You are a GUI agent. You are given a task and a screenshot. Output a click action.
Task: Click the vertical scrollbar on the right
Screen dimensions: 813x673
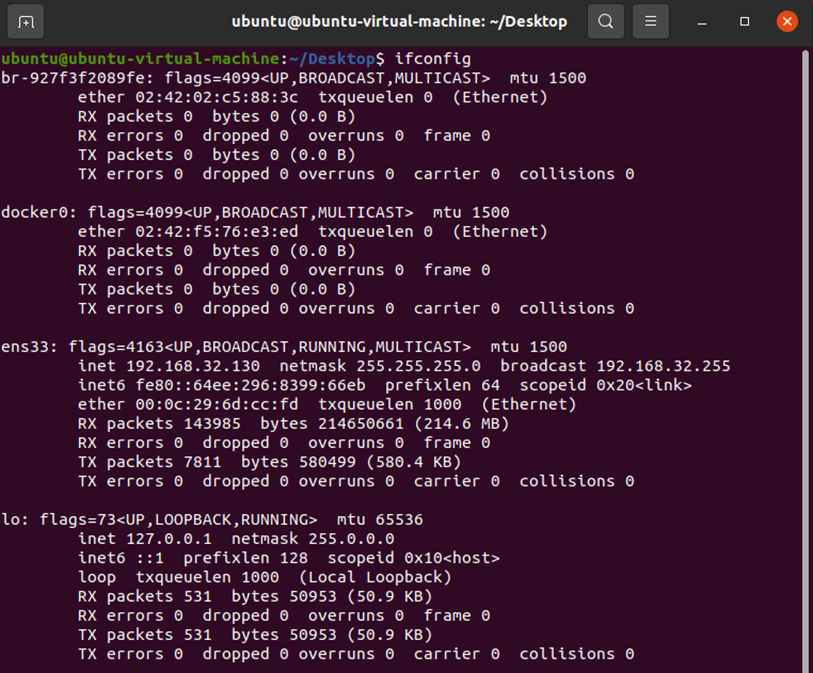805,300
